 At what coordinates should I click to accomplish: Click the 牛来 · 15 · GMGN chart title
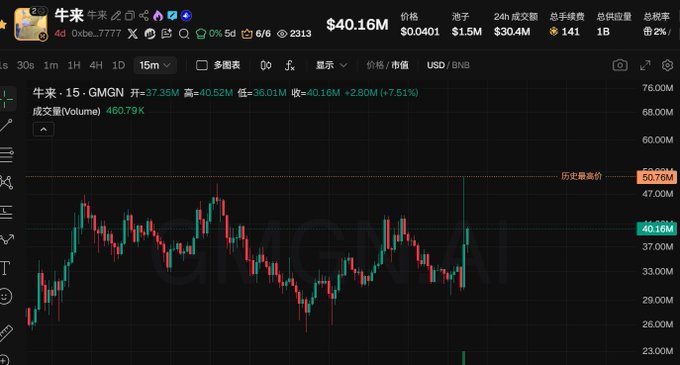[x=78, y=93]
